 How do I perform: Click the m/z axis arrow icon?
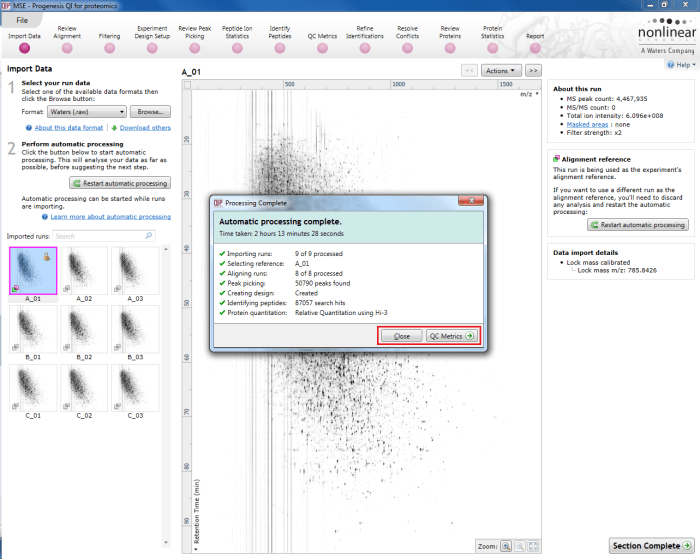537,94
